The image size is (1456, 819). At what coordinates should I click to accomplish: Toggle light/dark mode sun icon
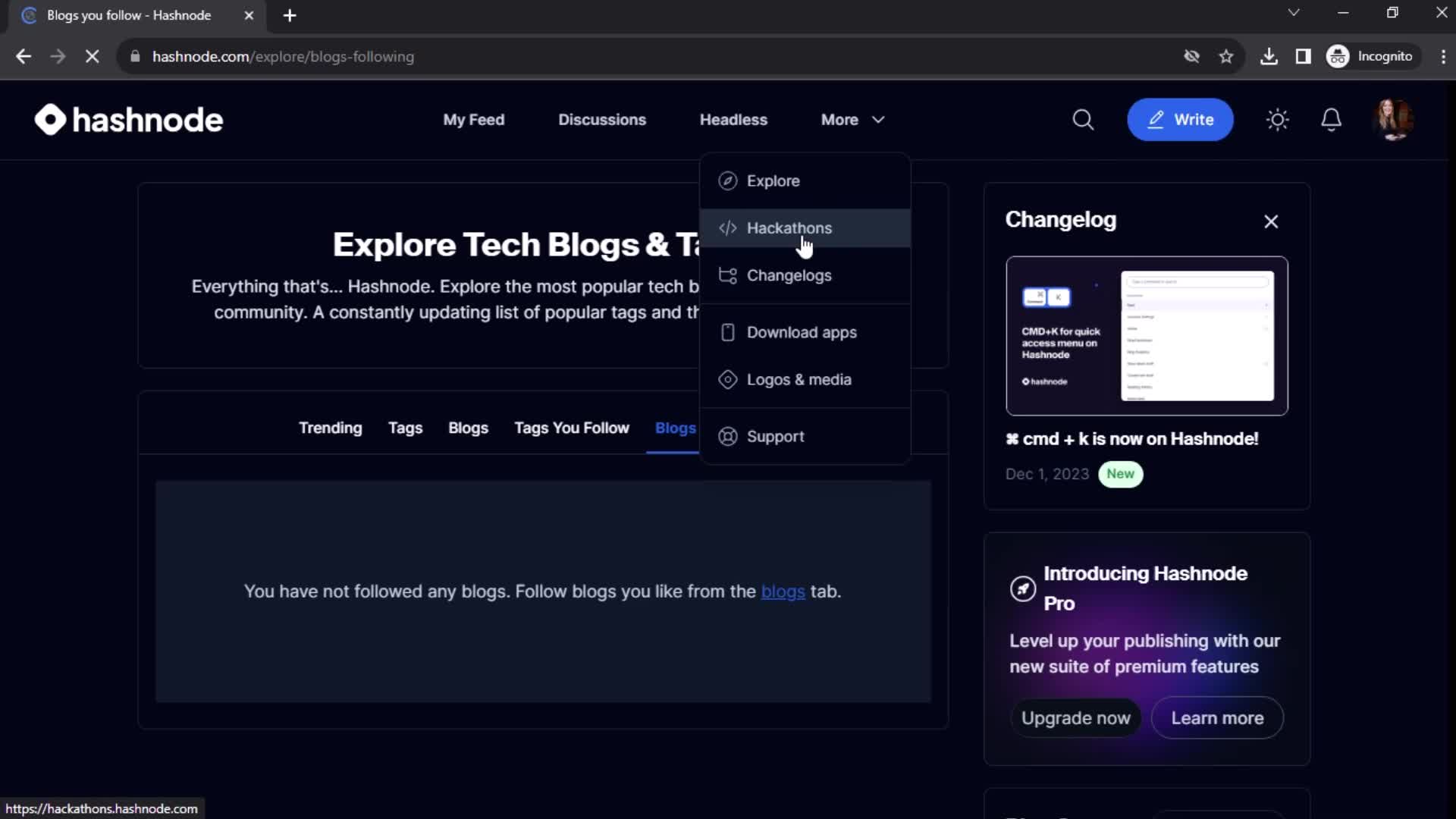pyautogui.click(x=1278, y=119)
